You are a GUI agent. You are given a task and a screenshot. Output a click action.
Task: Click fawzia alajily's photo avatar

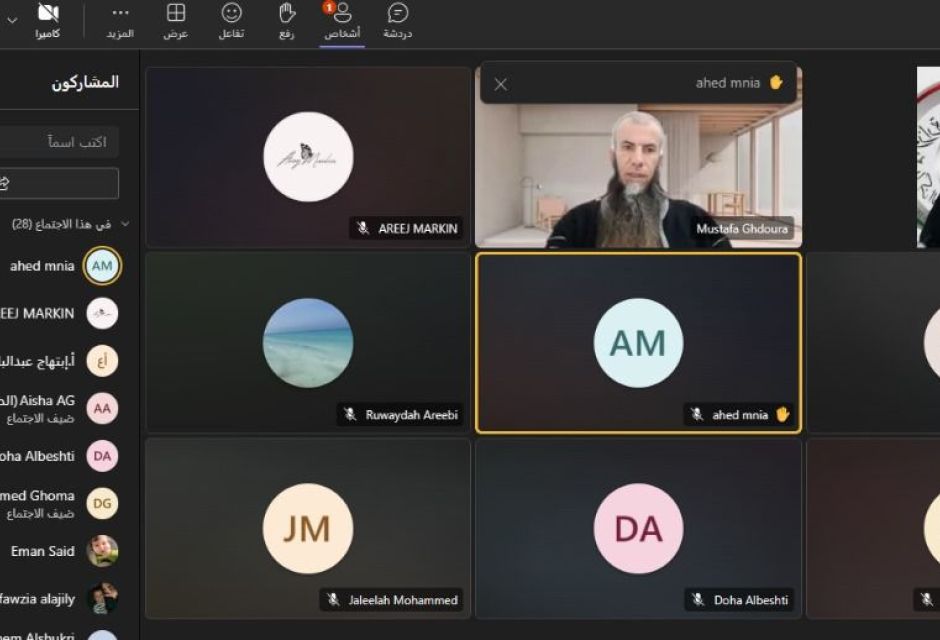(102, 599)
